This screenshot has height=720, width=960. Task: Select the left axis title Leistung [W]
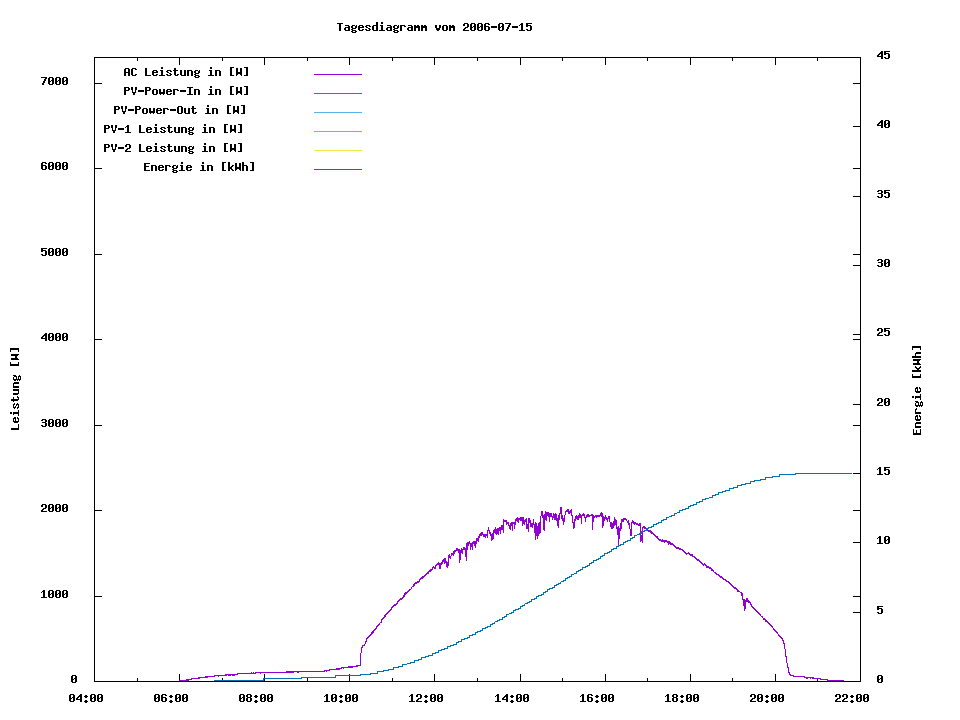[15, 389]
